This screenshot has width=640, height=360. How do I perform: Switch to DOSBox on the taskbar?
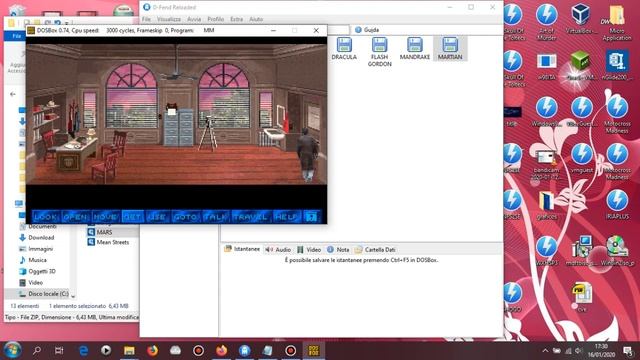click(313, 350)
